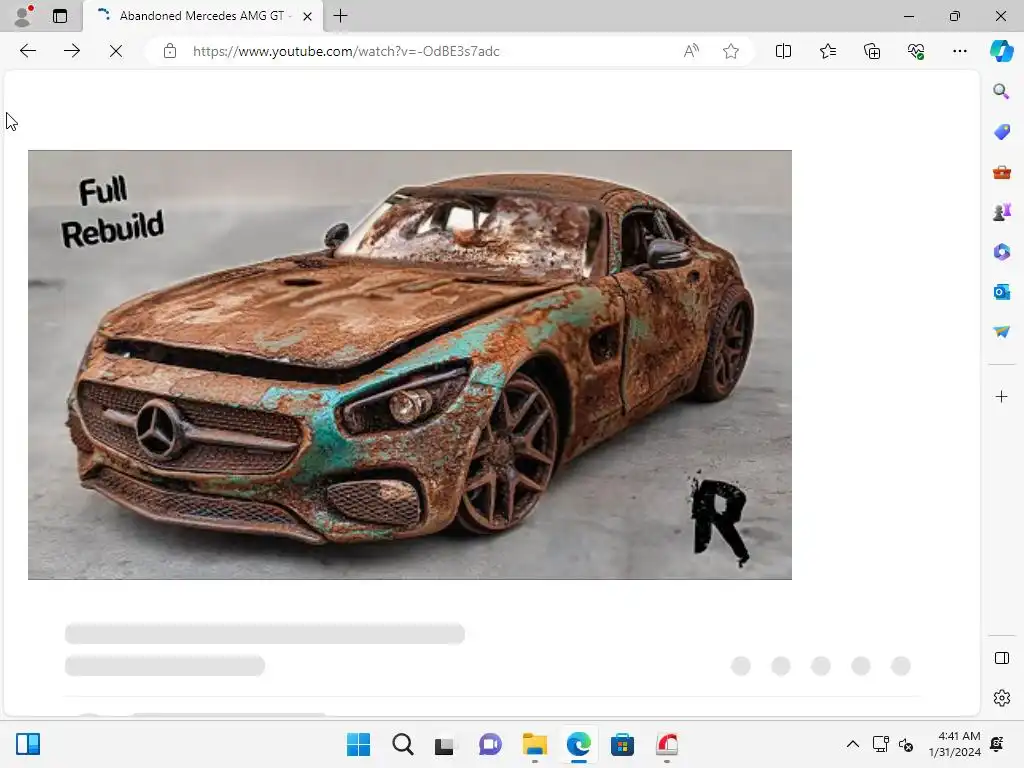The width and height of the screenshot is (1024, 768).
Task: Open the tab actions menu icon
Action: coord(60,16)
